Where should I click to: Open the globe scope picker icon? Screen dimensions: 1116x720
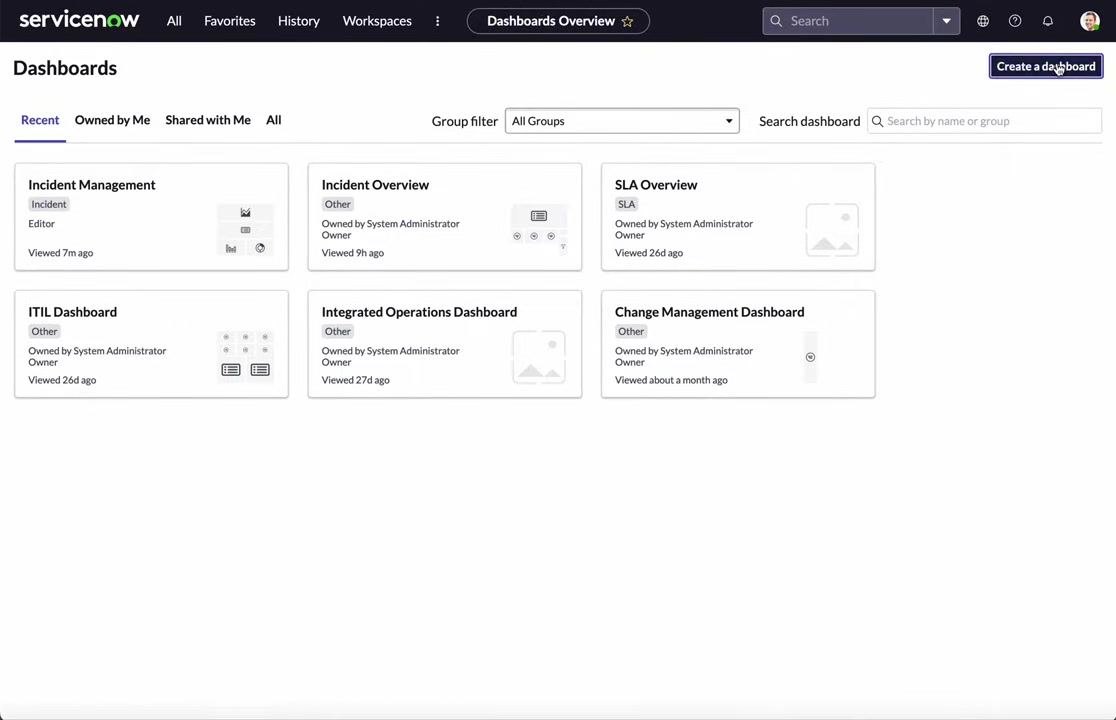click(x=983, y=21)
